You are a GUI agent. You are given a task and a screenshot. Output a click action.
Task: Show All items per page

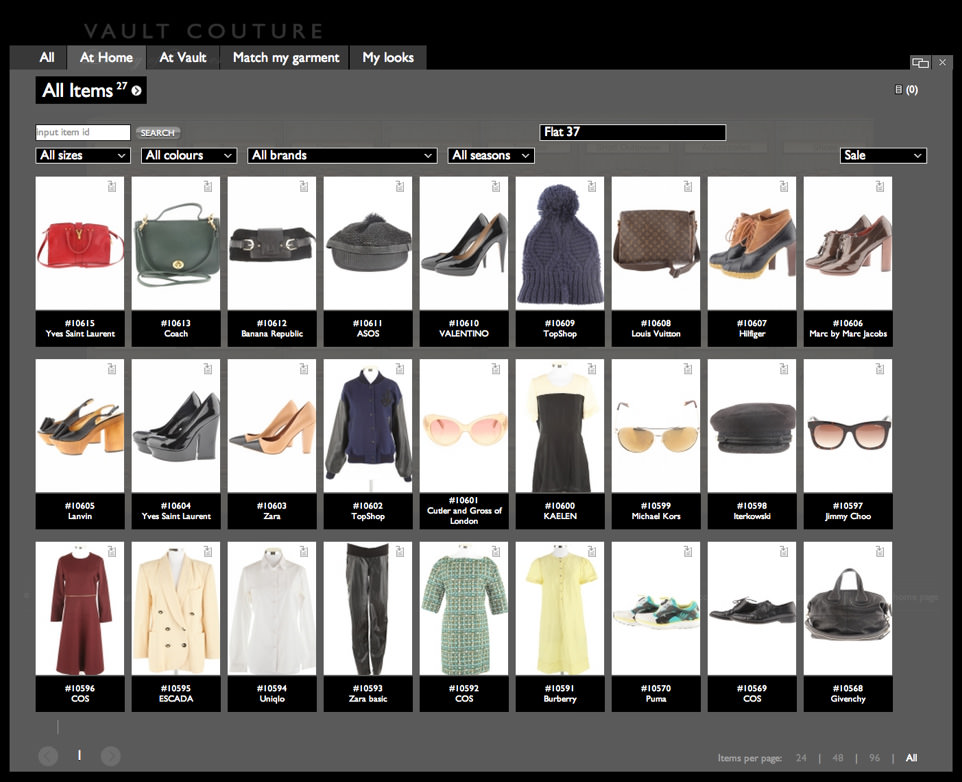[x=912, y=758]
